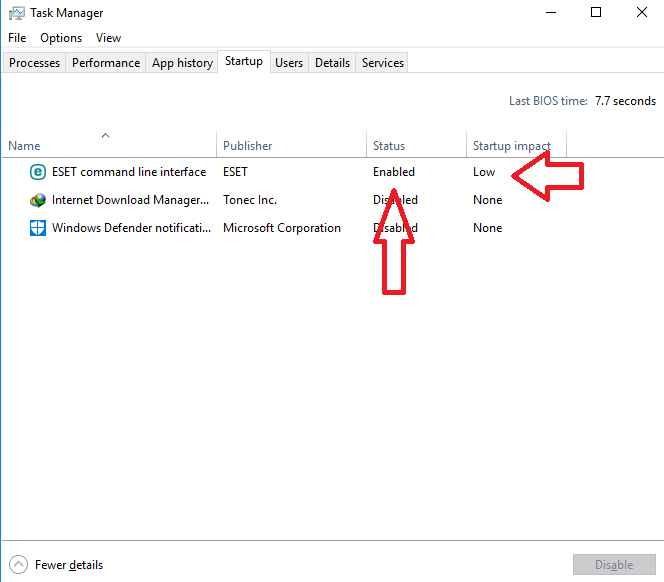The width and height of the screenshot is (664, 582).
Task: Select the Internet Download Manager row name
Action: click(x=130, y=200)
